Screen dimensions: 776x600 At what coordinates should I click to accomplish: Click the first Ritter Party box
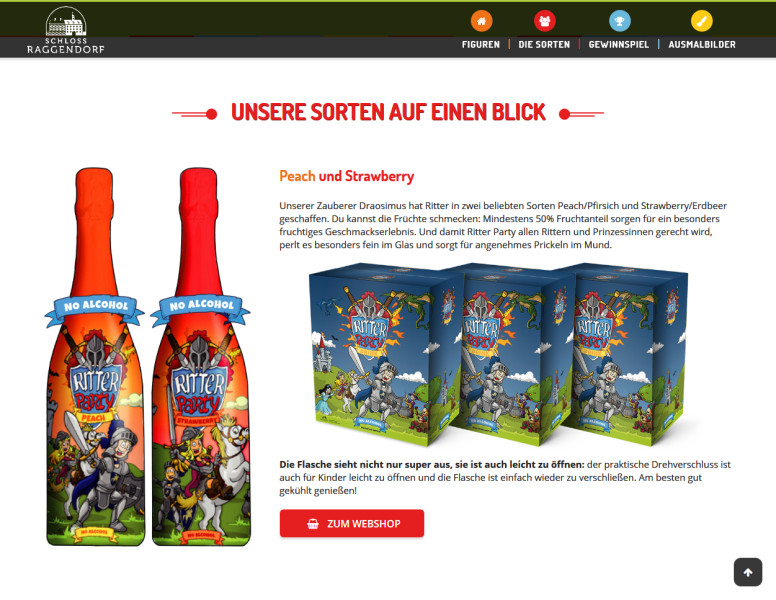point(384,354)
